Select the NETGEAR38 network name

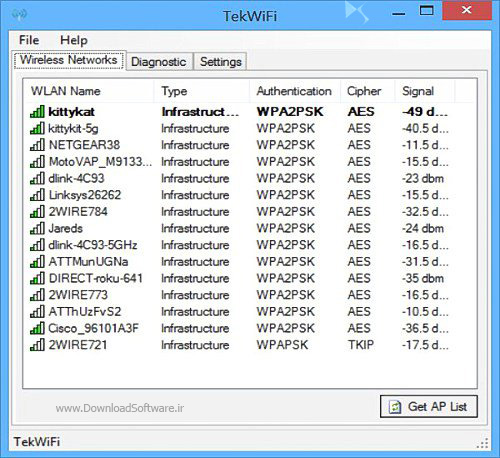pos(84,145)
